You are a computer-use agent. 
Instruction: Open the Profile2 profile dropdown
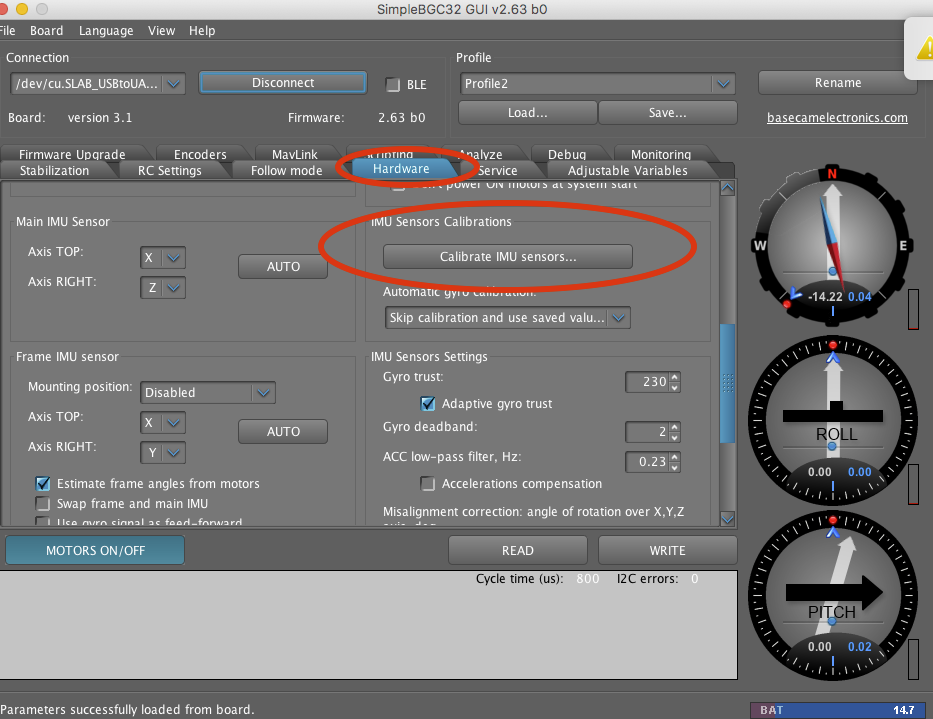[597, 83]
